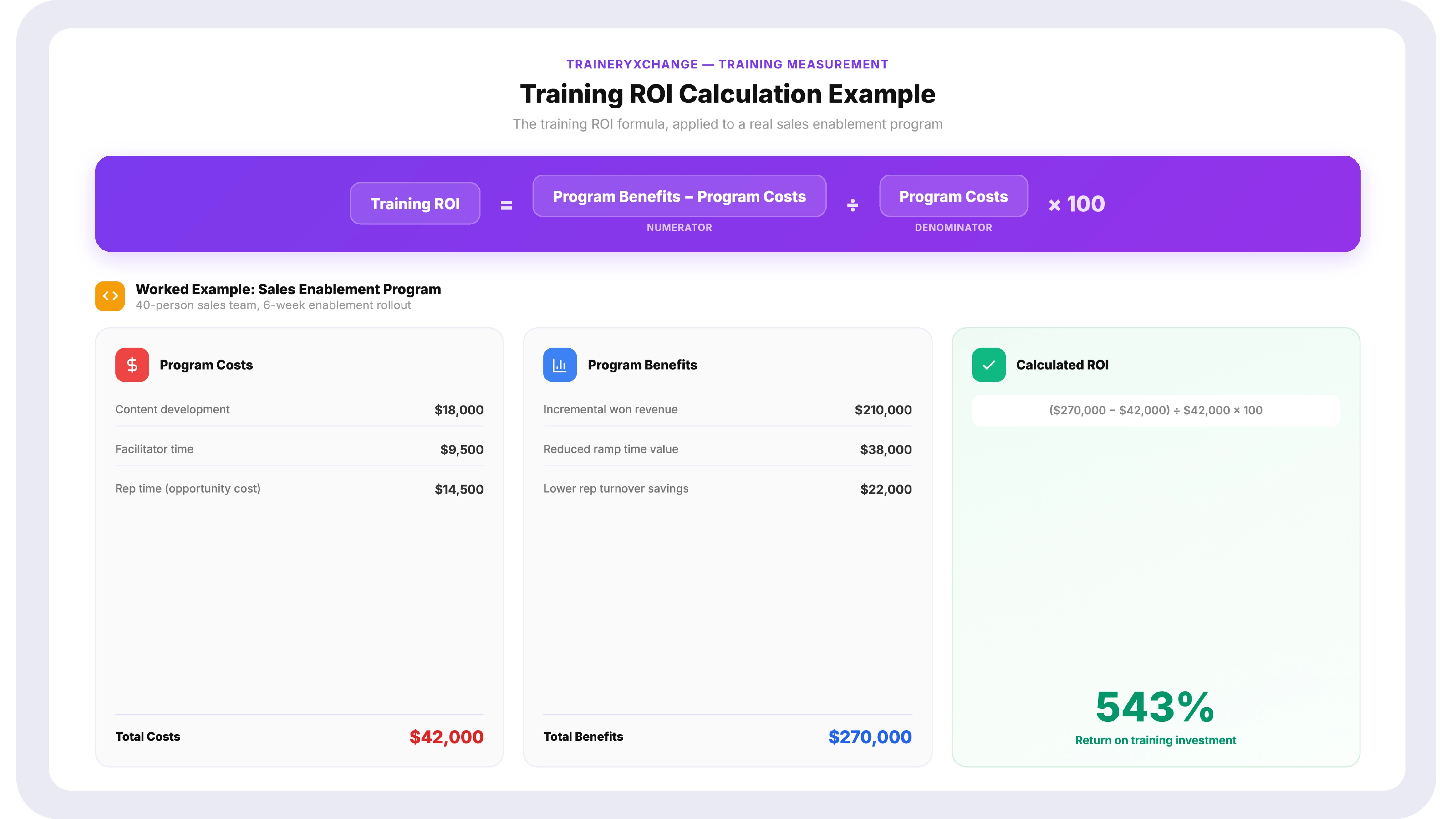
Task: Click the $9,500 cost value
Action: click(462, 449)
